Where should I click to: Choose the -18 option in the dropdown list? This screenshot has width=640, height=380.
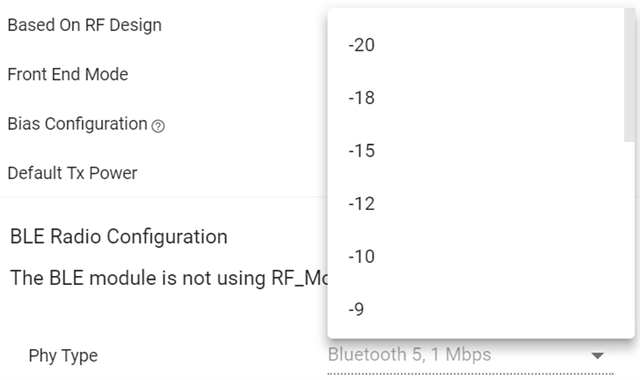click(476, 98)
